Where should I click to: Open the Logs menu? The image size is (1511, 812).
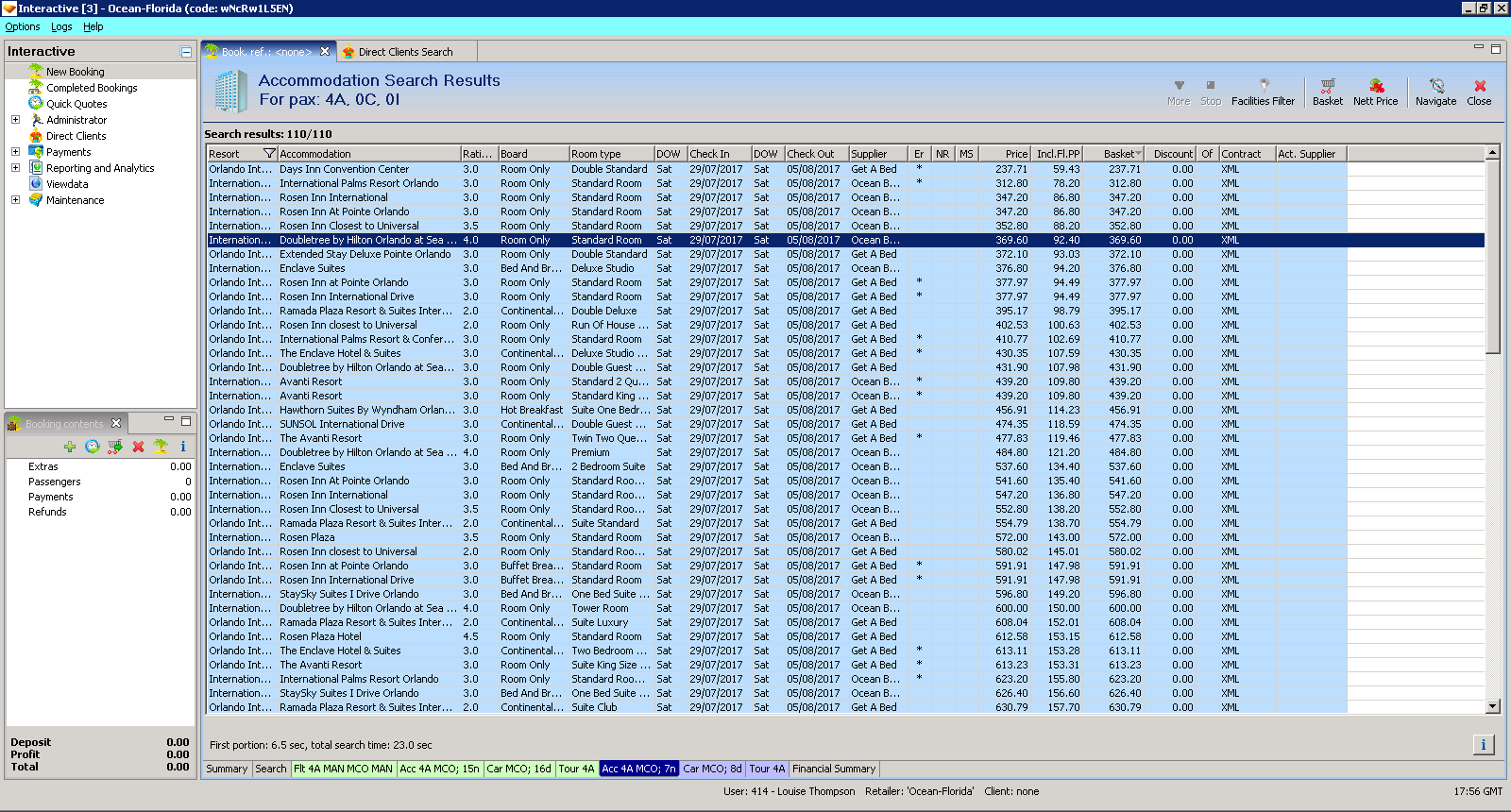pos(61,27)
